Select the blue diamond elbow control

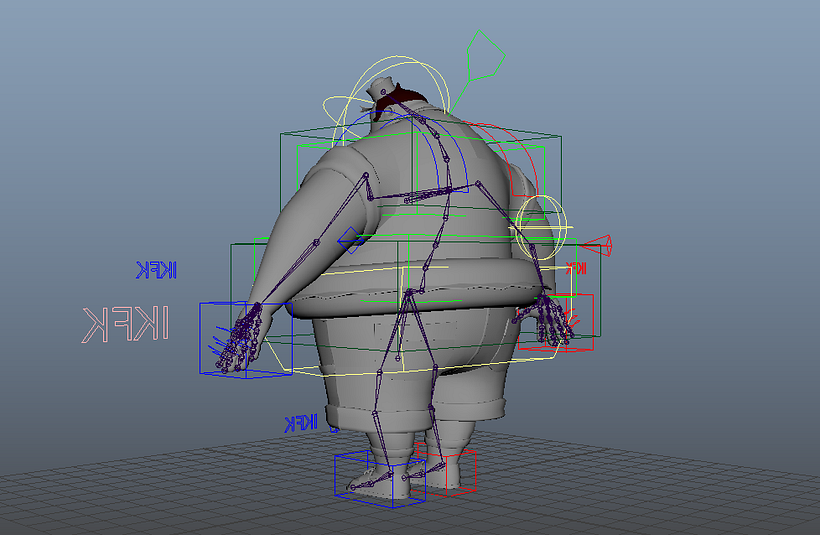pyautogui.click(x=350, y=240)
